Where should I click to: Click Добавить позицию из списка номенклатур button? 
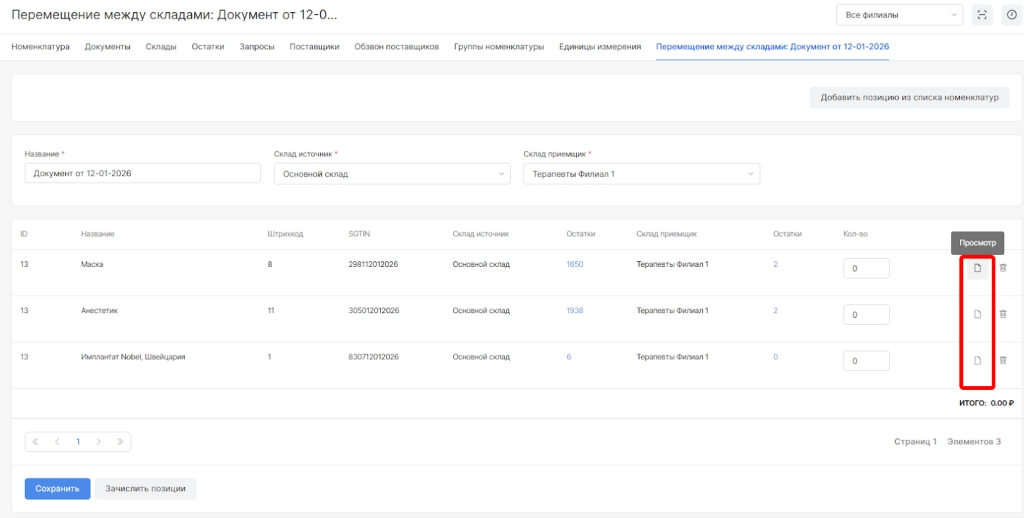909,97
